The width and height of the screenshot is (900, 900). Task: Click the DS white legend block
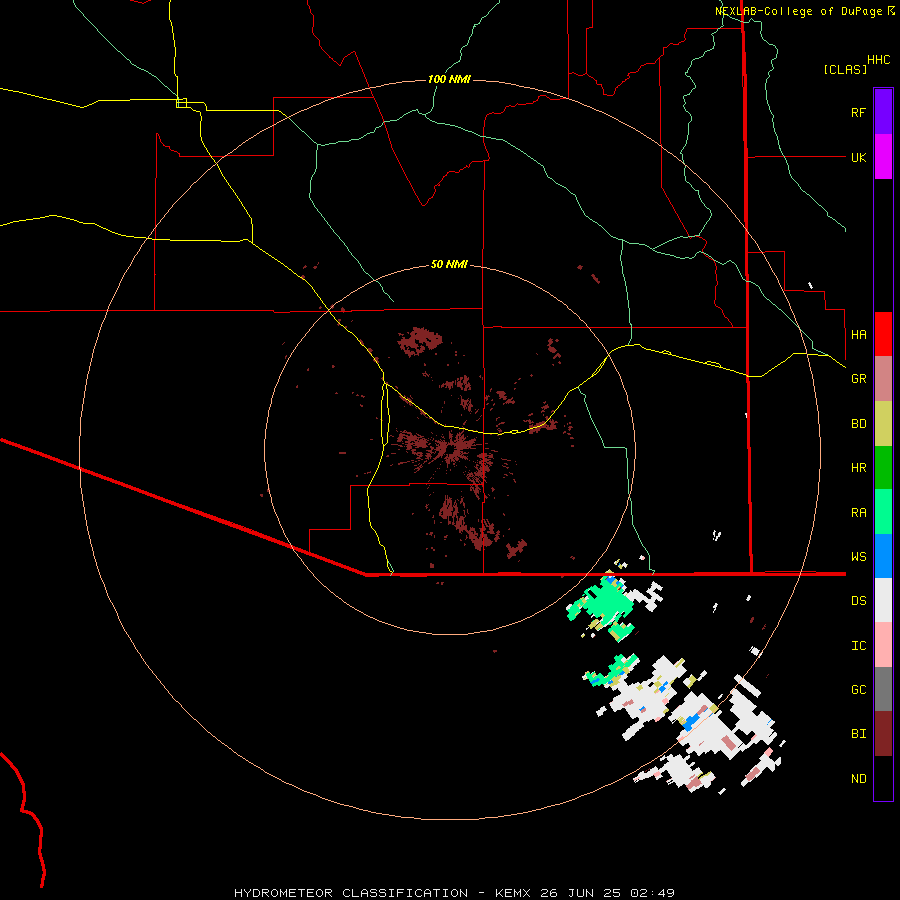[x=883, y=600]
